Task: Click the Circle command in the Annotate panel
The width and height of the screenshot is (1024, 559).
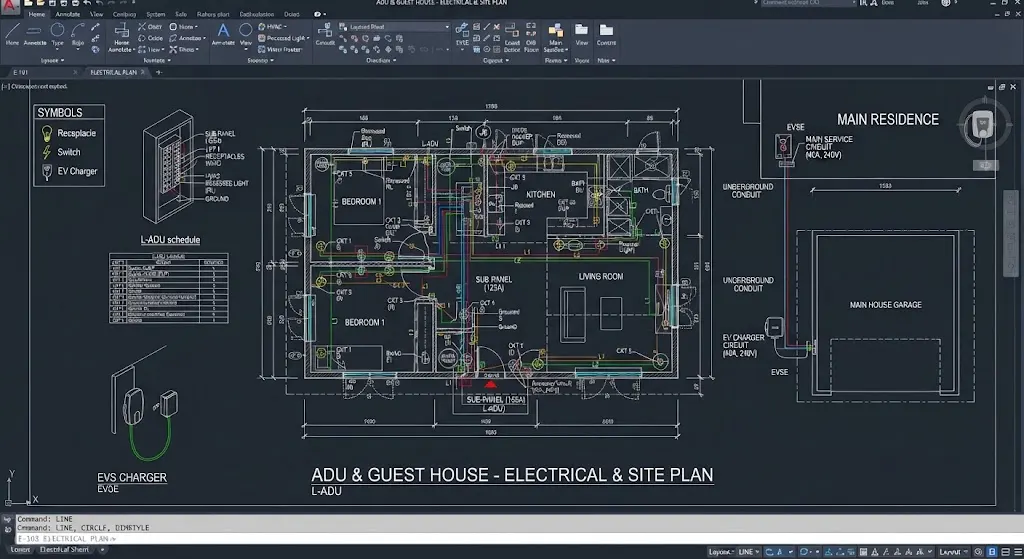Action: (x=150, y=38)
